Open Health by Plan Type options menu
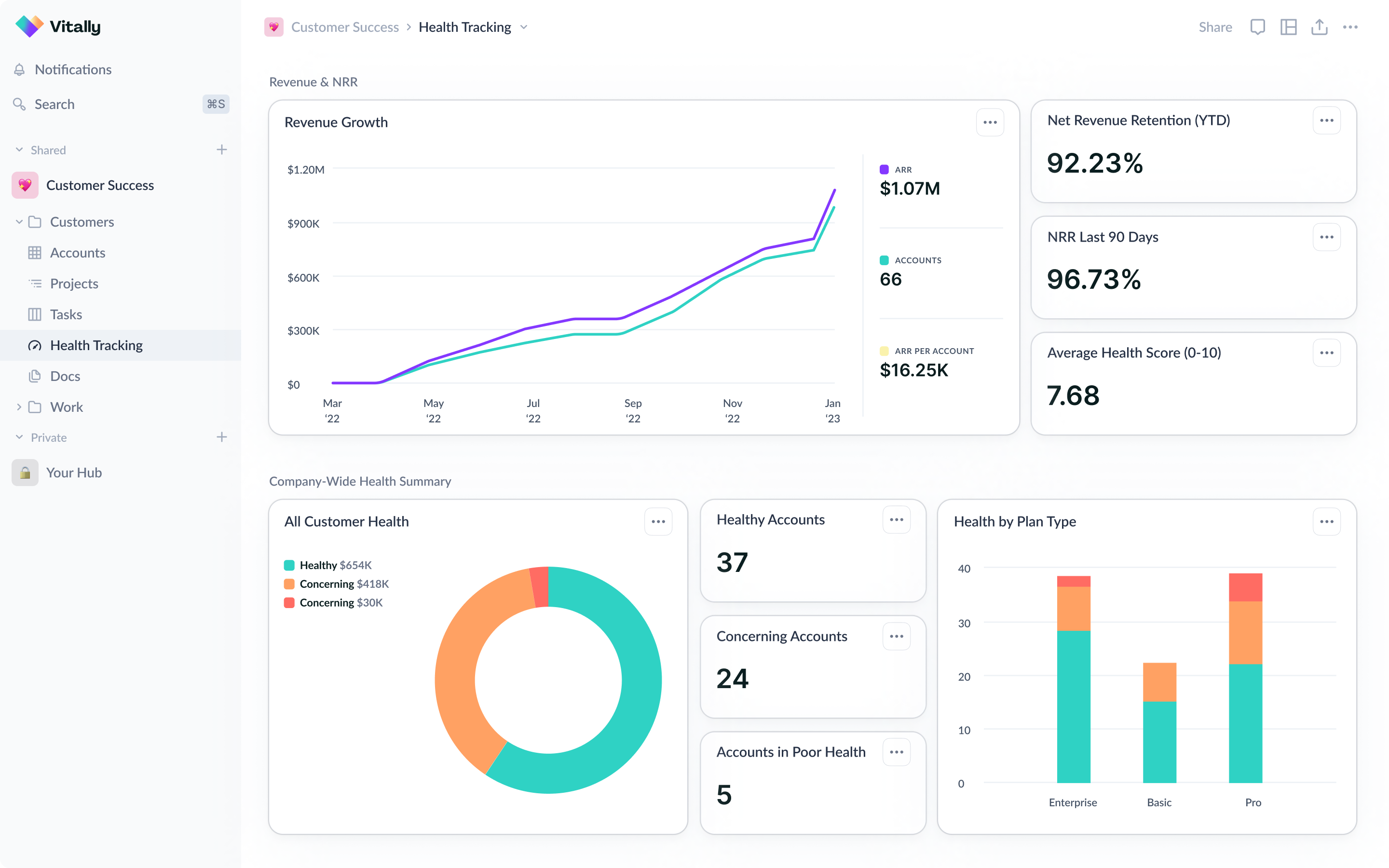Viewport: 1389px width, 868px height. click(x=1326, y=521)
